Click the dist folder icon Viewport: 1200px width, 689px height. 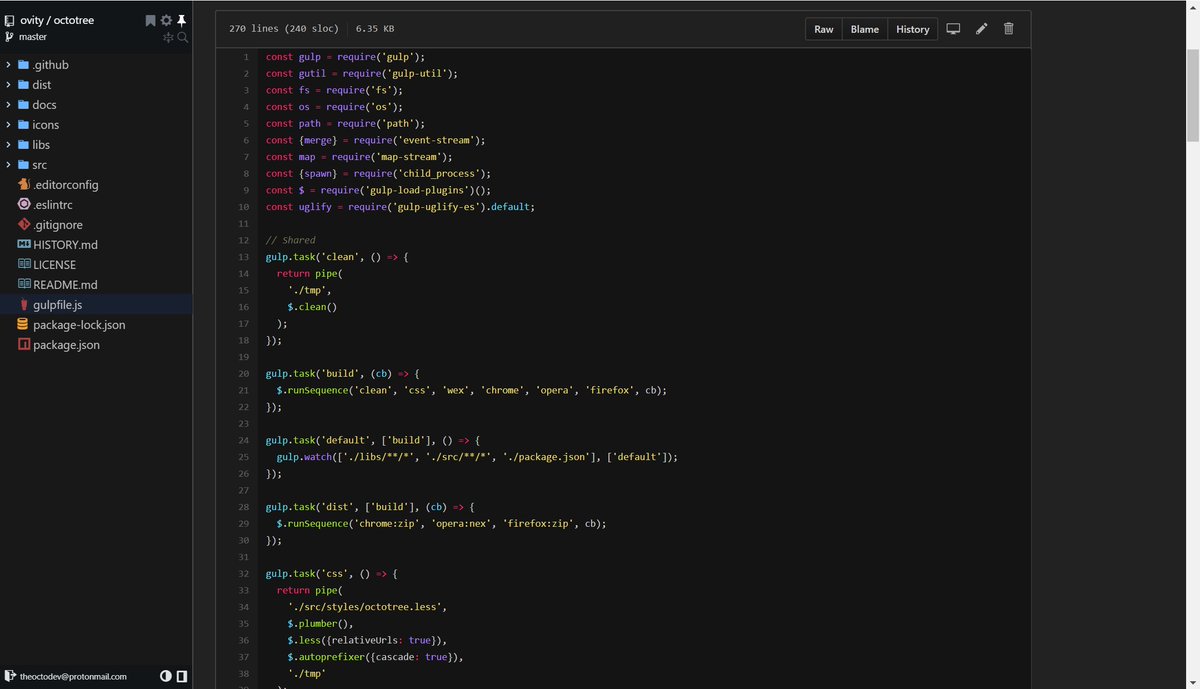pyautogui.click(x=24, y=85)
